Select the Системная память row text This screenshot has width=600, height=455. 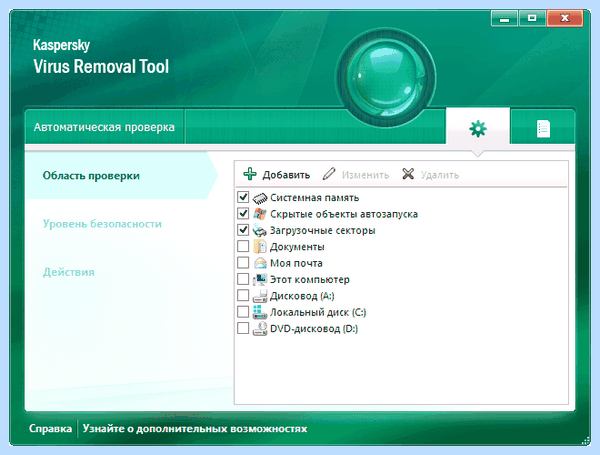315,198
